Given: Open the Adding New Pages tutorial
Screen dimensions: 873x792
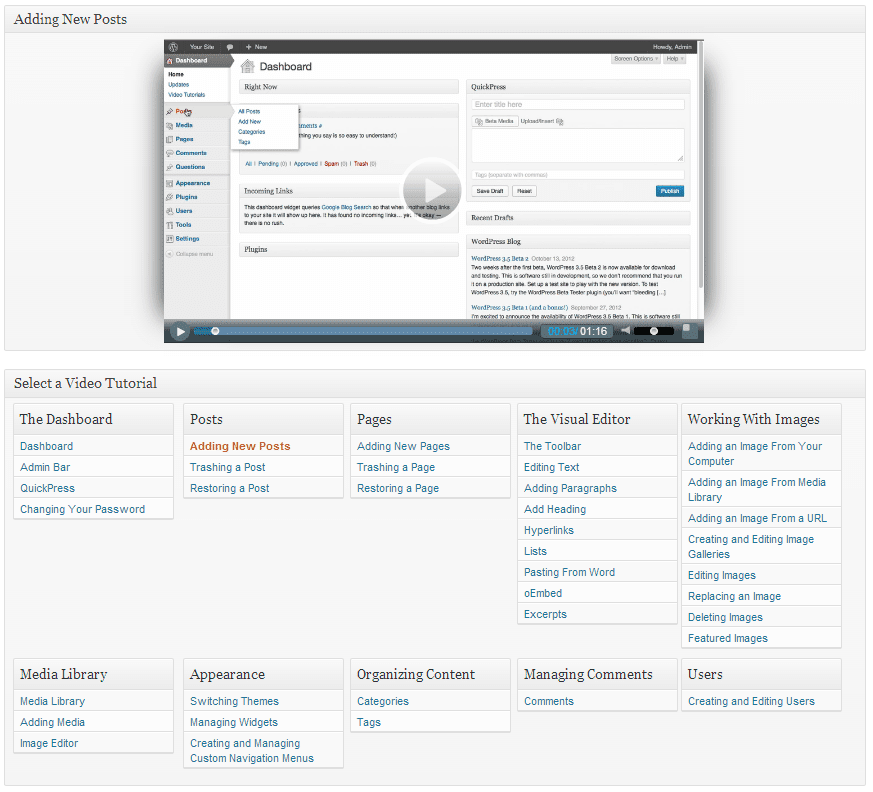Looking at the screenshot, I should [403, 446].
